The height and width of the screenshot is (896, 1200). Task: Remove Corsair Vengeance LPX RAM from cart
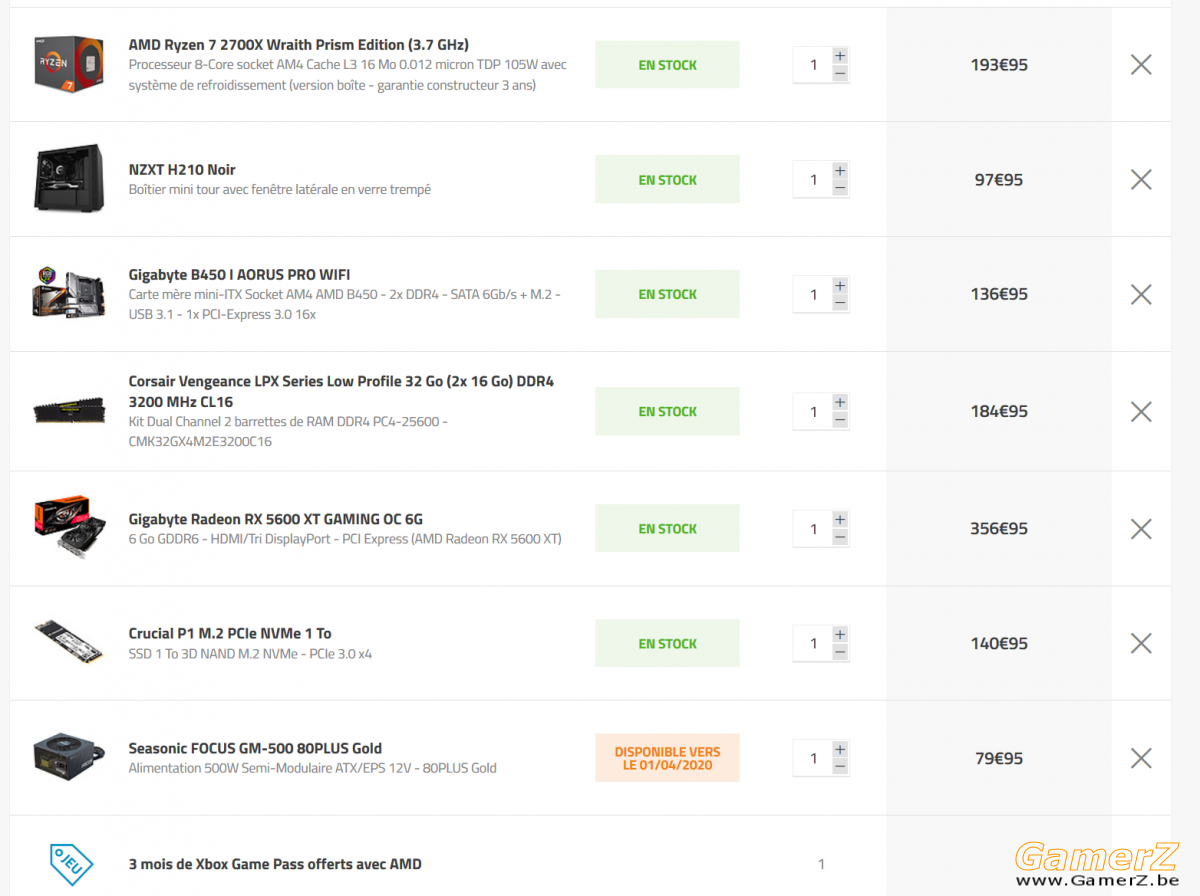point(1141,411)
